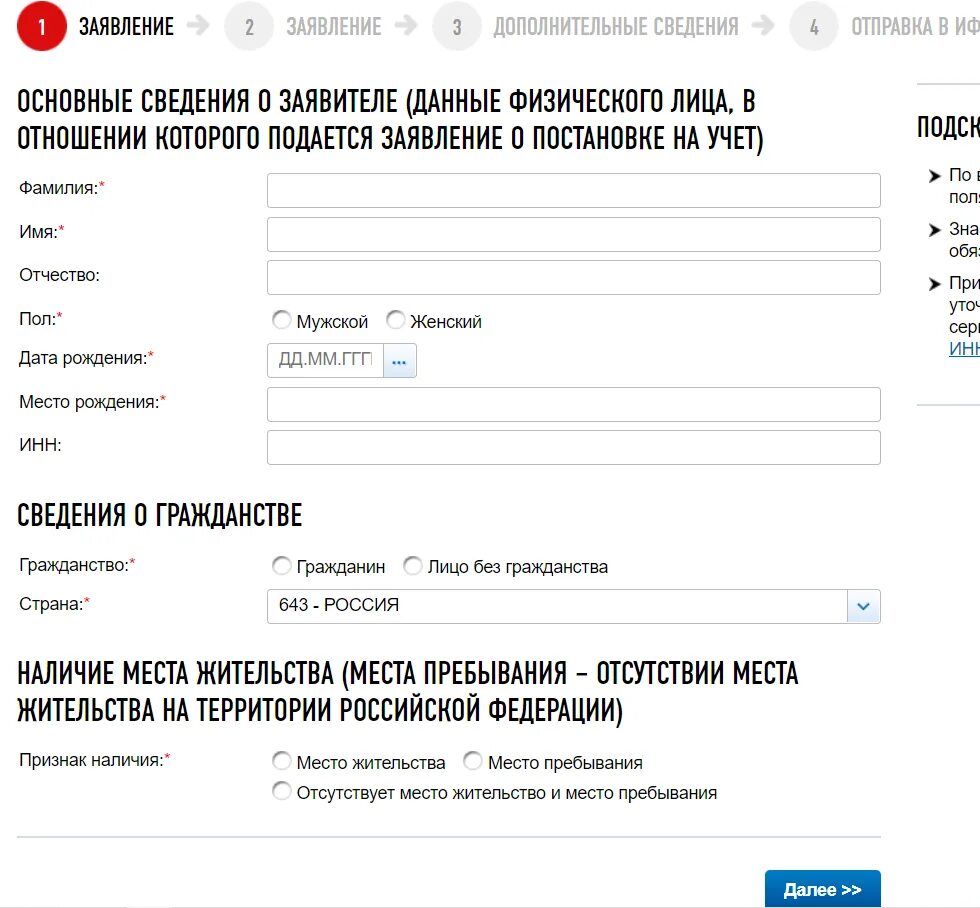This screenshot has width=980, height=908.
Task: Go to Дополнительные сведения step tab
Action: 615,27
